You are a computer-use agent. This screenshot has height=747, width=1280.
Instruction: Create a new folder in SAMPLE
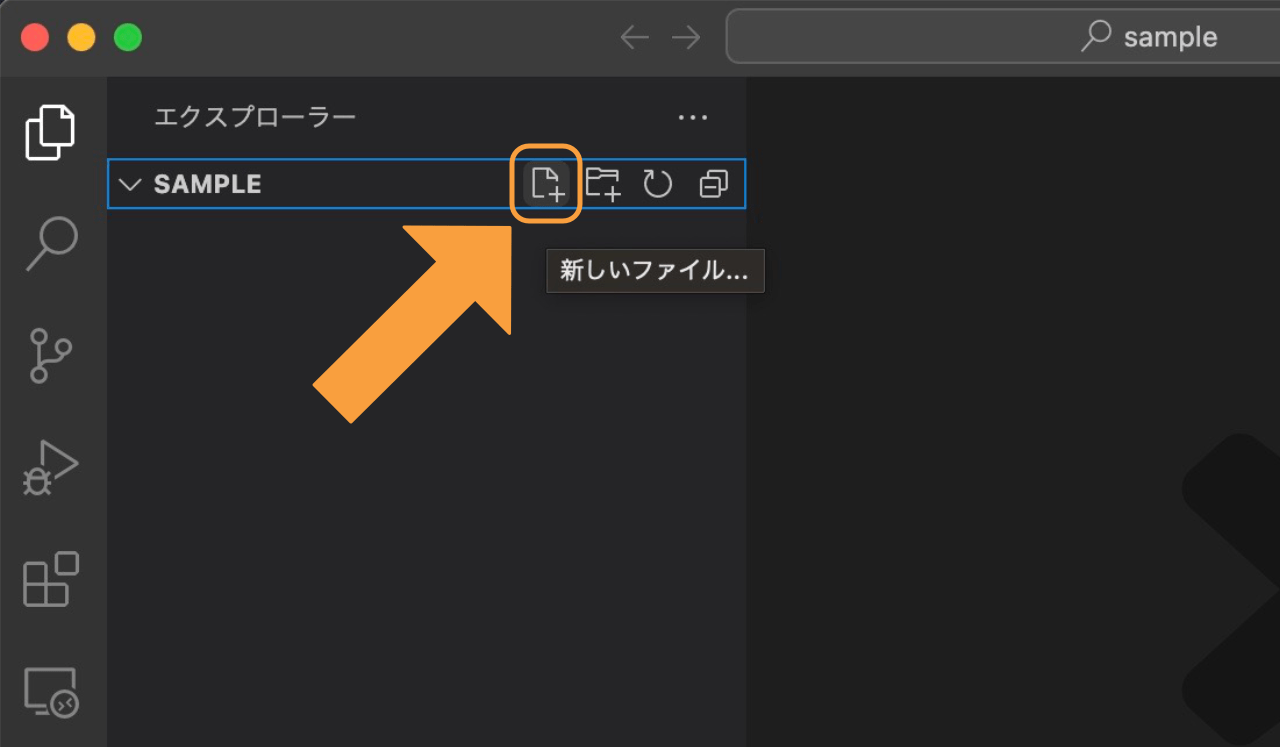point(603,184)
